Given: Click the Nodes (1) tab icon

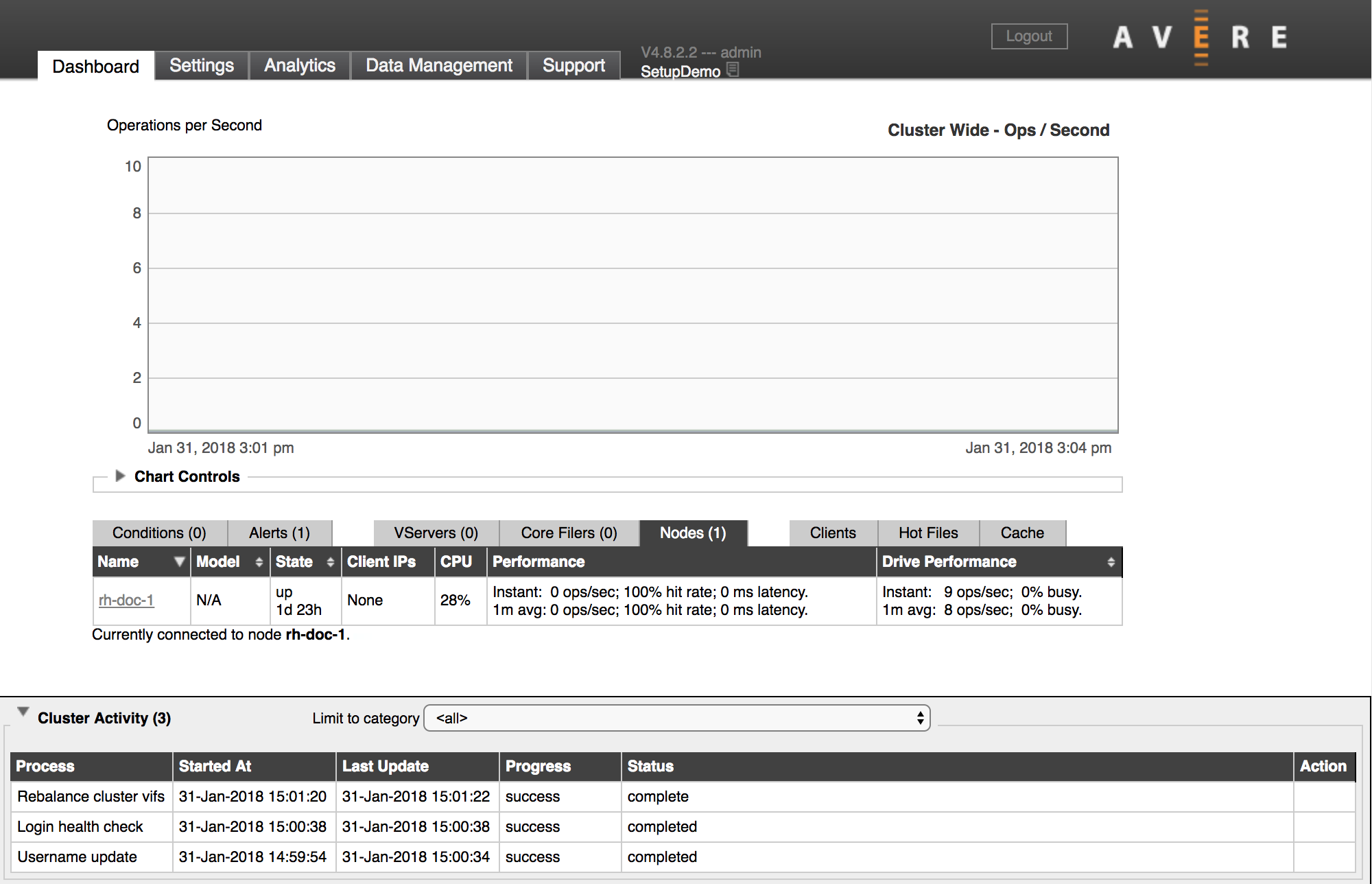Looking at the screenshot, I should pos(692,533).
